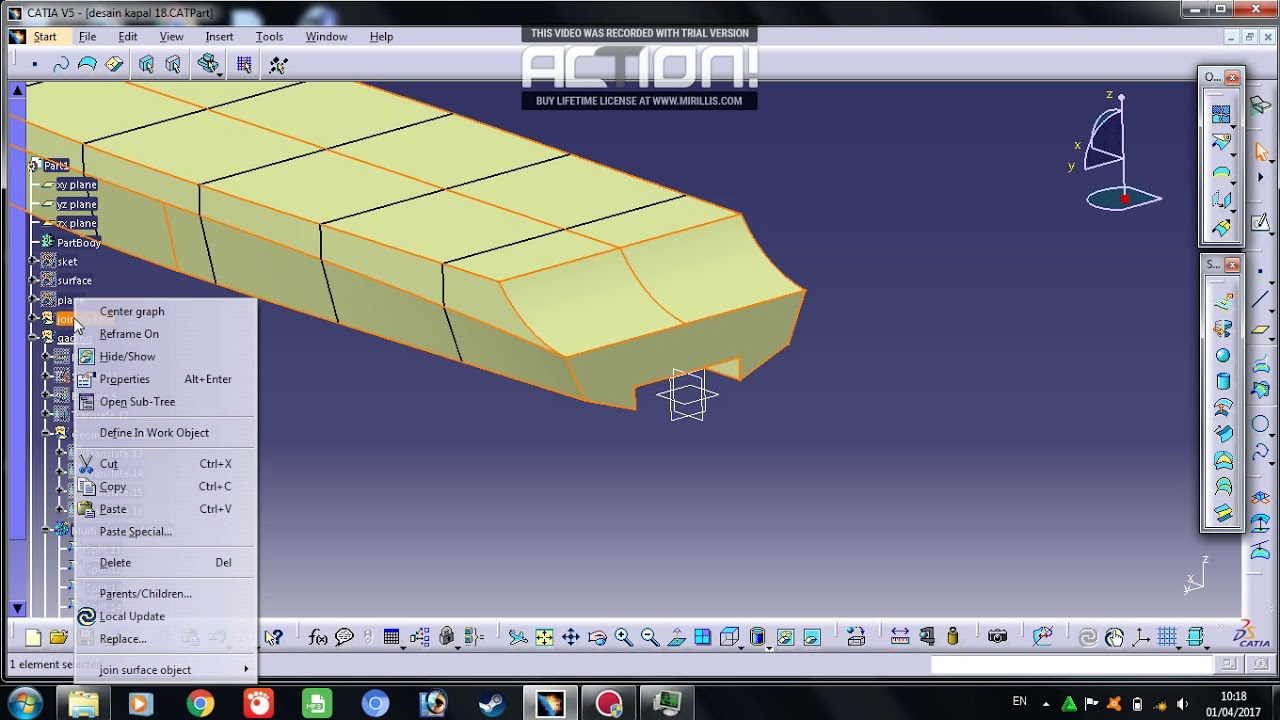Viewport: 1280px width, 720px height.
Task: Select the Line tool on right toolbar
Action: pos(1260,301)
